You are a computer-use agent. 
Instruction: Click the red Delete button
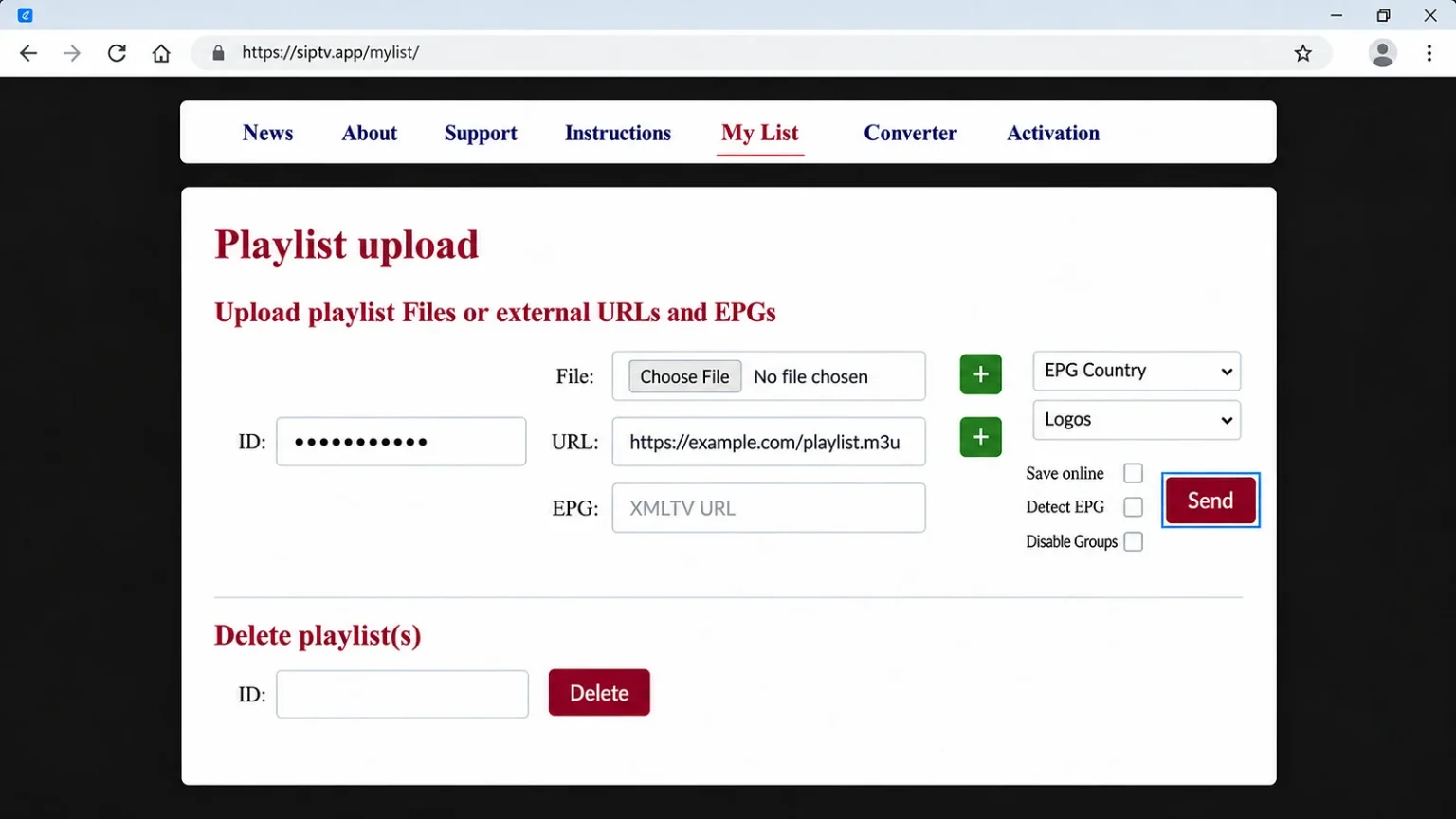point(599,693)
